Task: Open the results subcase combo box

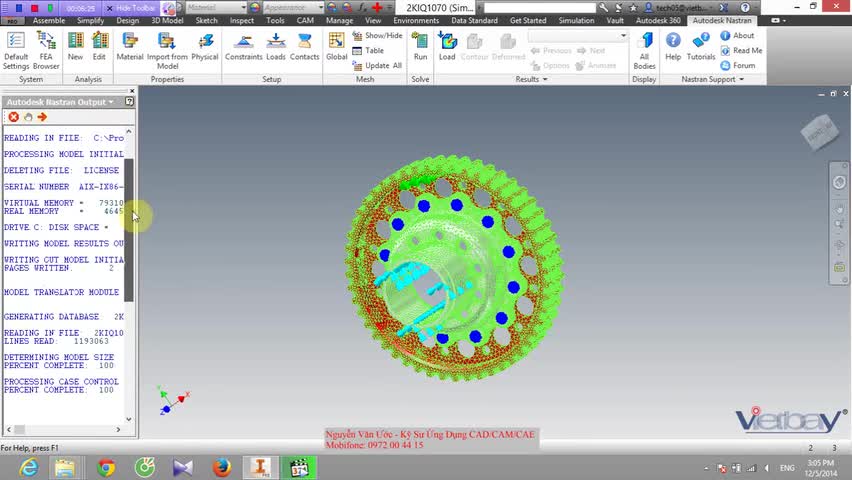Action: tap(578, 35)
